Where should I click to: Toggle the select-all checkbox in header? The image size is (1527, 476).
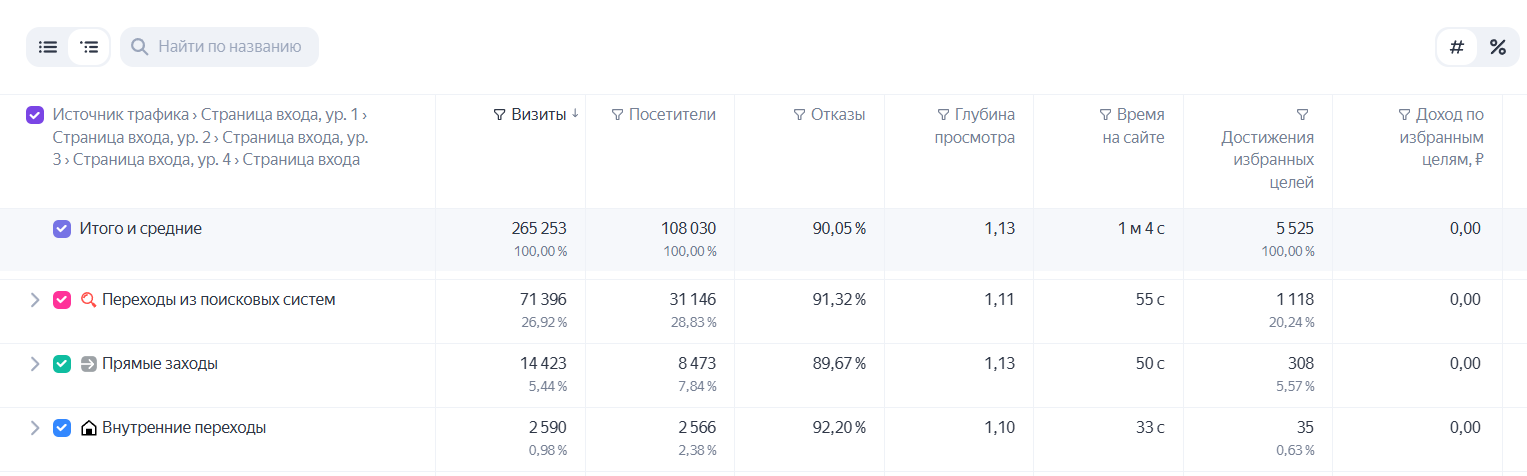coord(35,115)
